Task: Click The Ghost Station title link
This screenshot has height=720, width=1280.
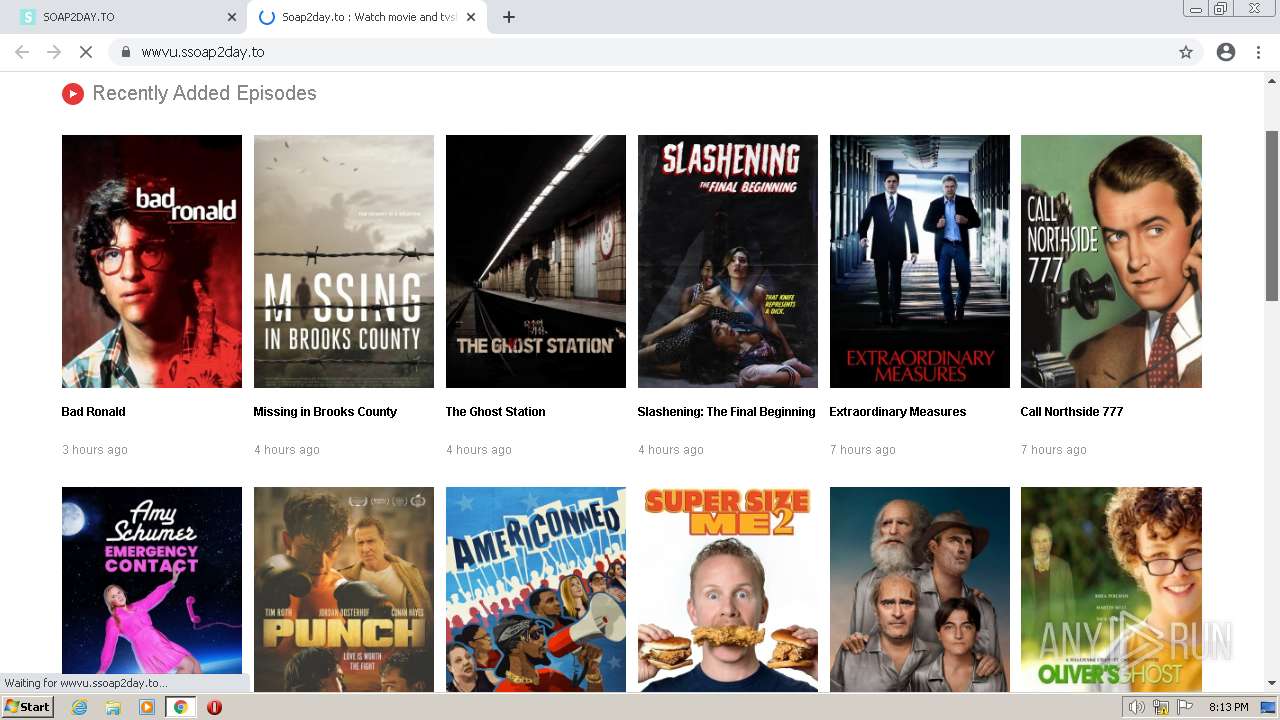Action: 495,412
